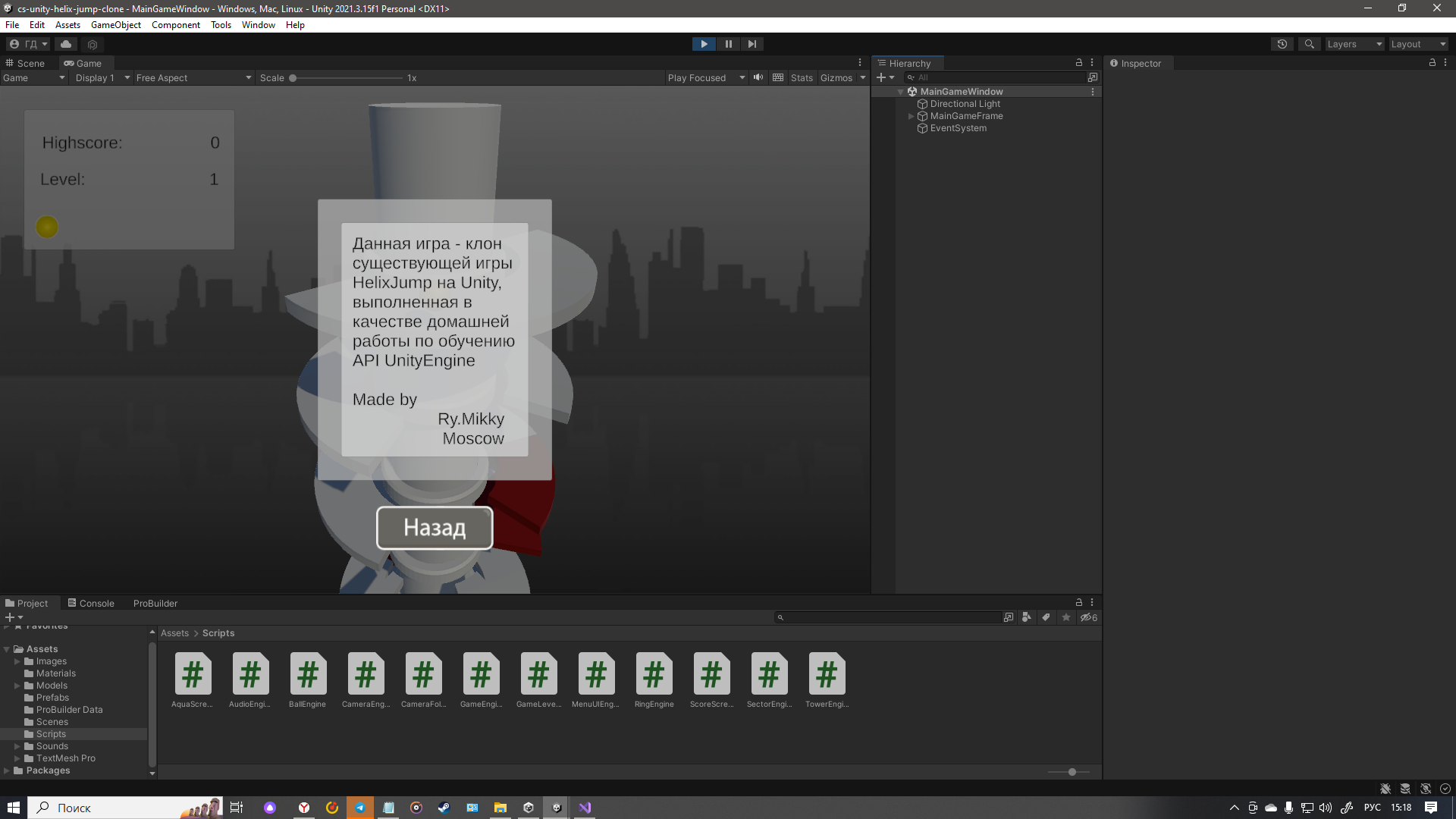Expand the MainGameFrame object

tap(911, 116)
